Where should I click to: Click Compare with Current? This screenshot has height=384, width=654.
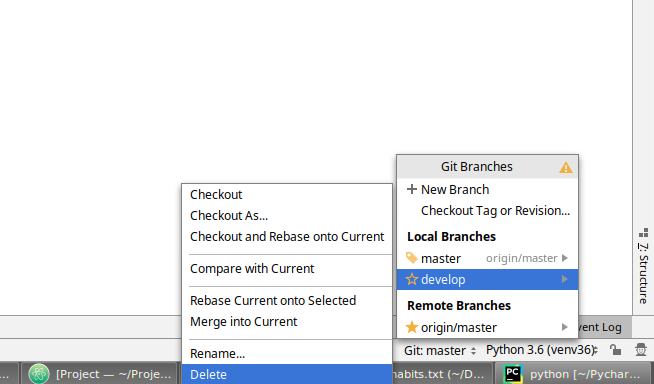(287, 269)
